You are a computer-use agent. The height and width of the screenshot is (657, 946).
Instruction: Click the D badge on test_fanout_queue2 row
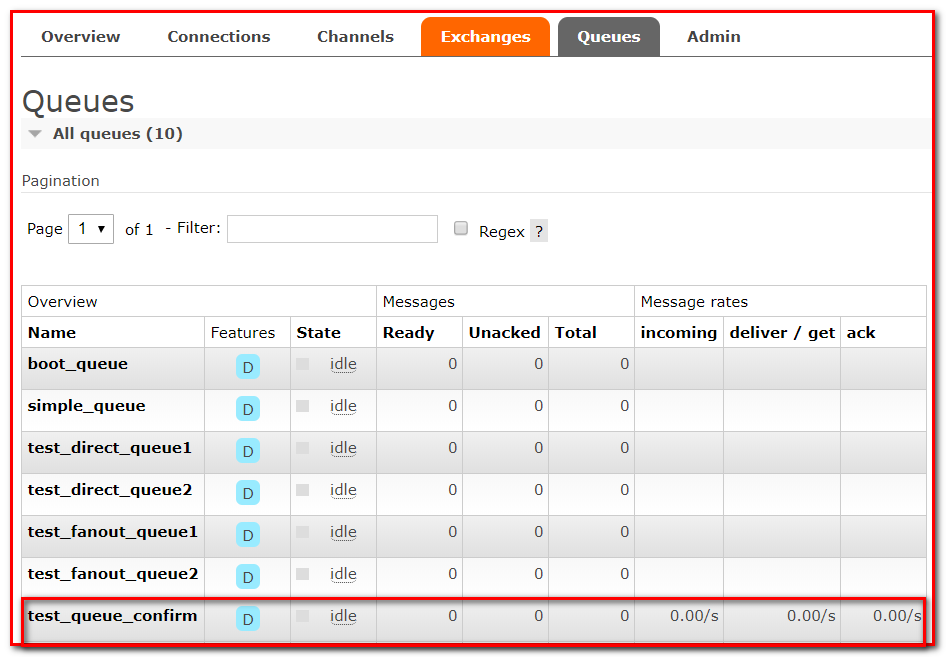(x=248, y=577)
